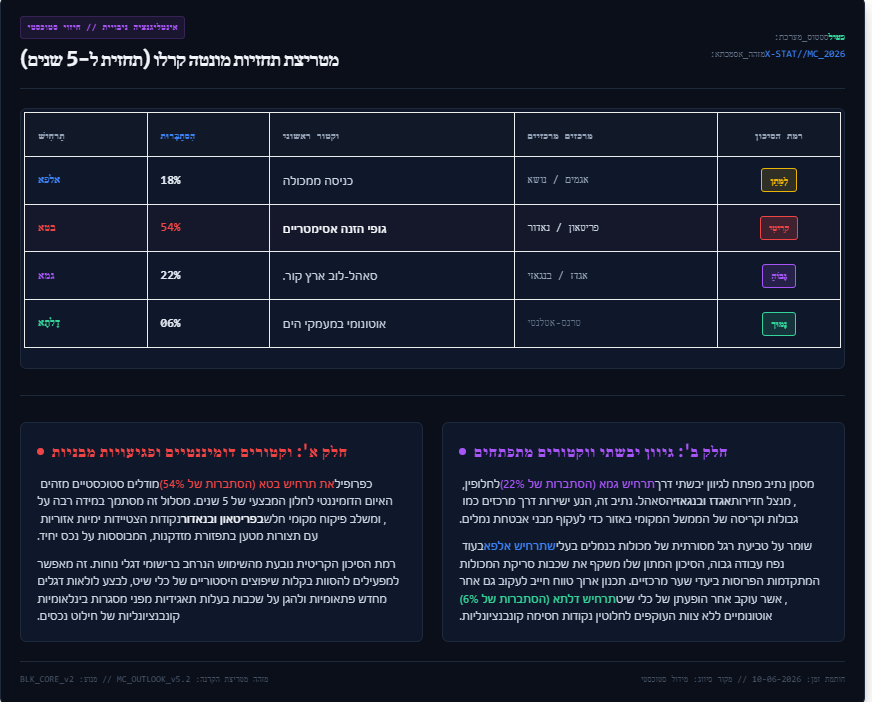Image resolution: width=872 pixels, height=702 pixels.
Task: Click the purple תרחיש גמא 22% probability text
Action: pyautogui.click(x=577, y=484)
